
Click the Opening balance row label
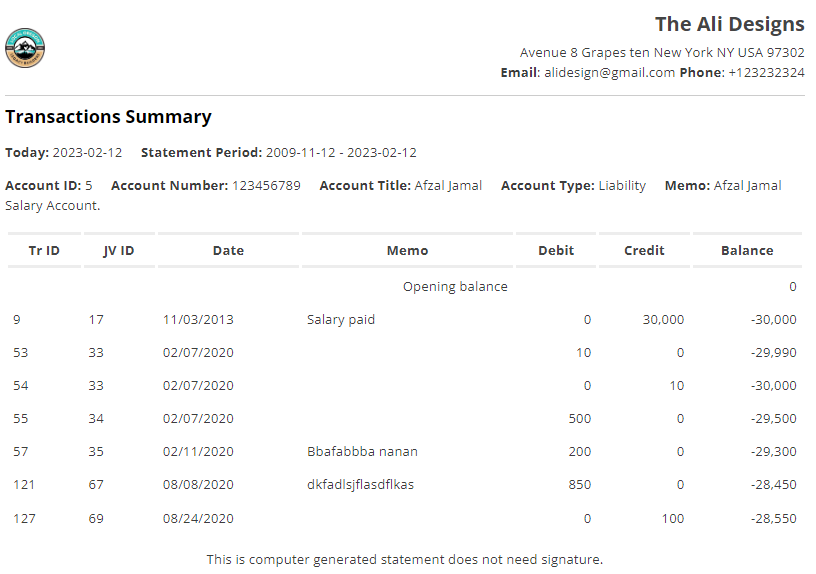tap(455, 287)
